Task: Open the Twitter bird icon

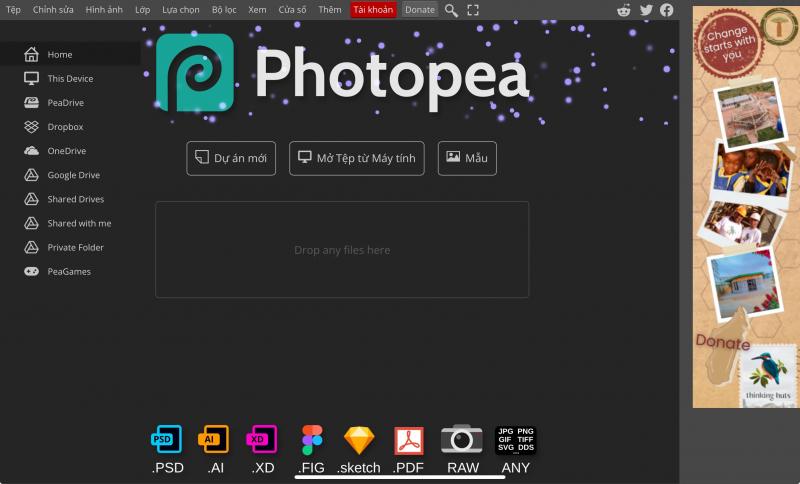Action: click(x=646, y=10)
